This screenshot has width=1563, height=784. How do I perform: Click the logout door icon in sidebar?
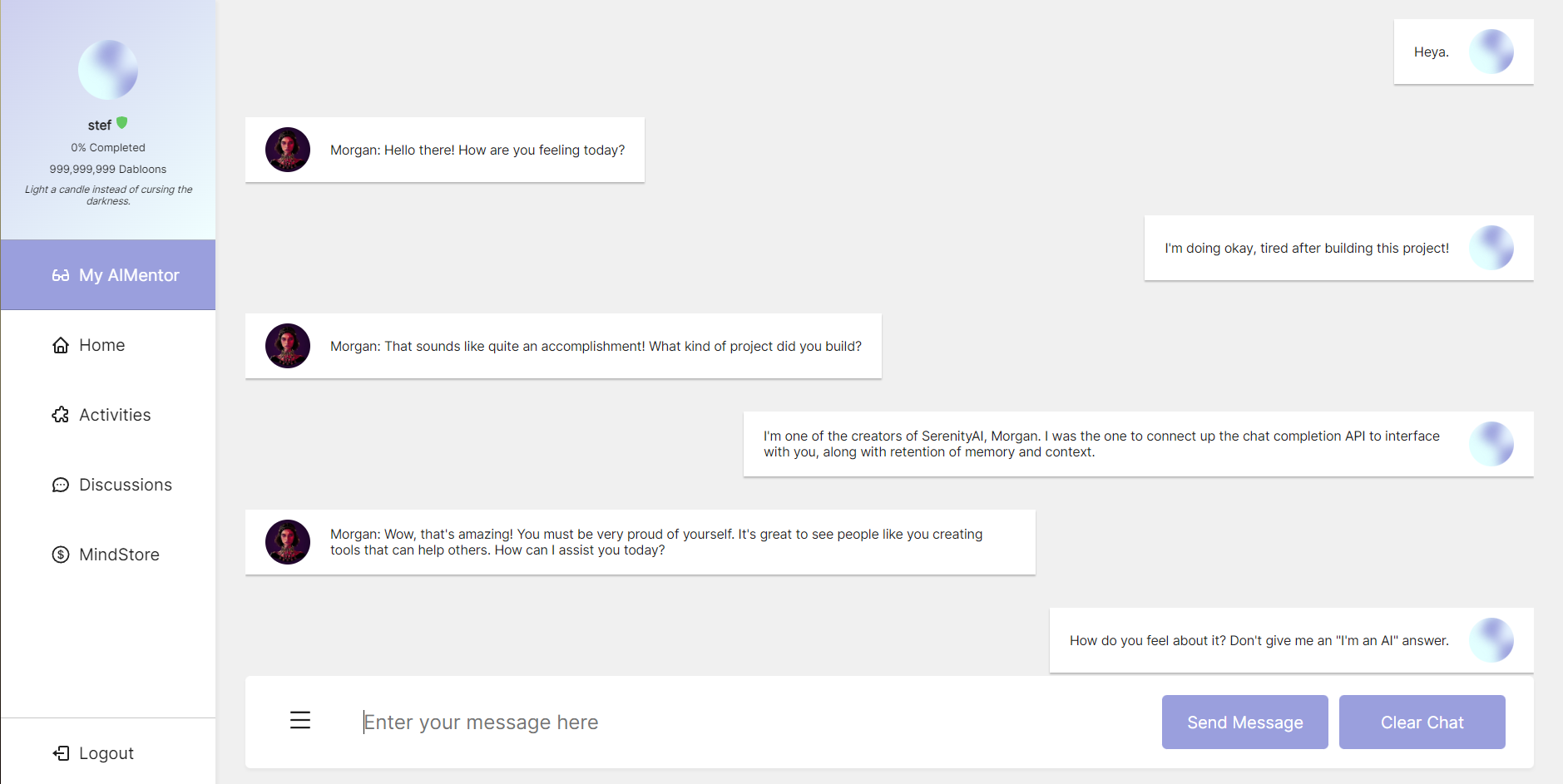coord(61,752)
